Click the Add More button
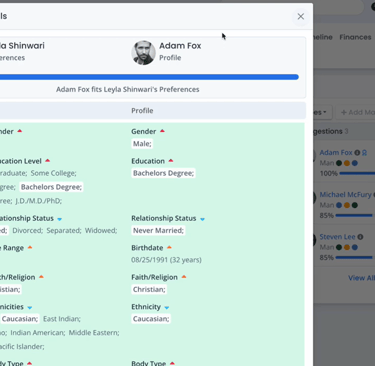 pos(357,112)
